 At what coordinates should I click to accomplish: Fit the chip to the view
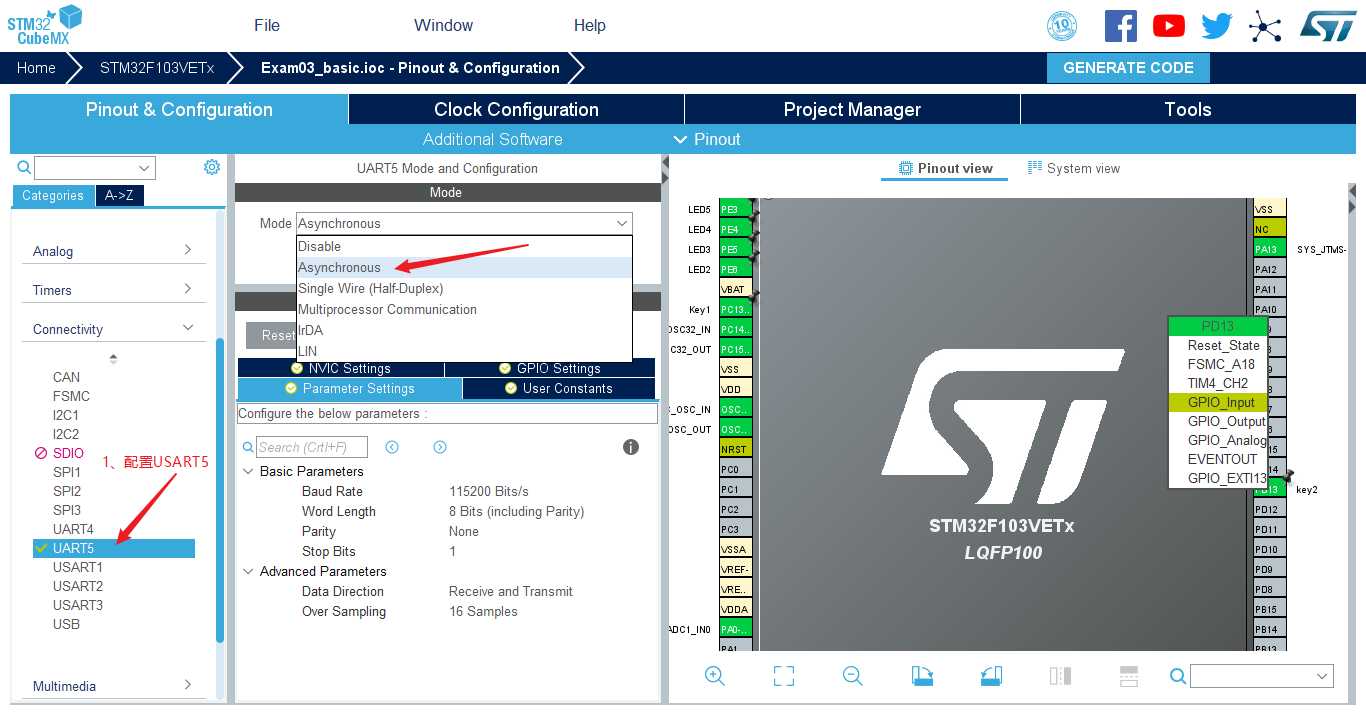click(x=784, y=676)
